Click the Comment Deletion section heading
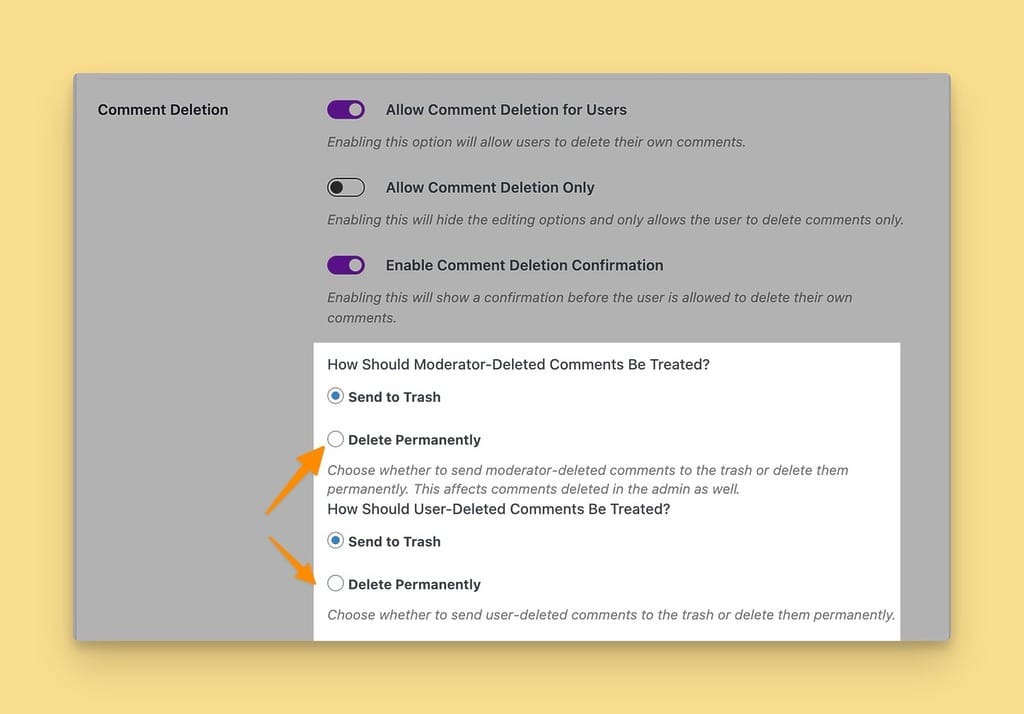This screenshot has width=1024, height=714. pyautogui.click(x=162, y=109)
